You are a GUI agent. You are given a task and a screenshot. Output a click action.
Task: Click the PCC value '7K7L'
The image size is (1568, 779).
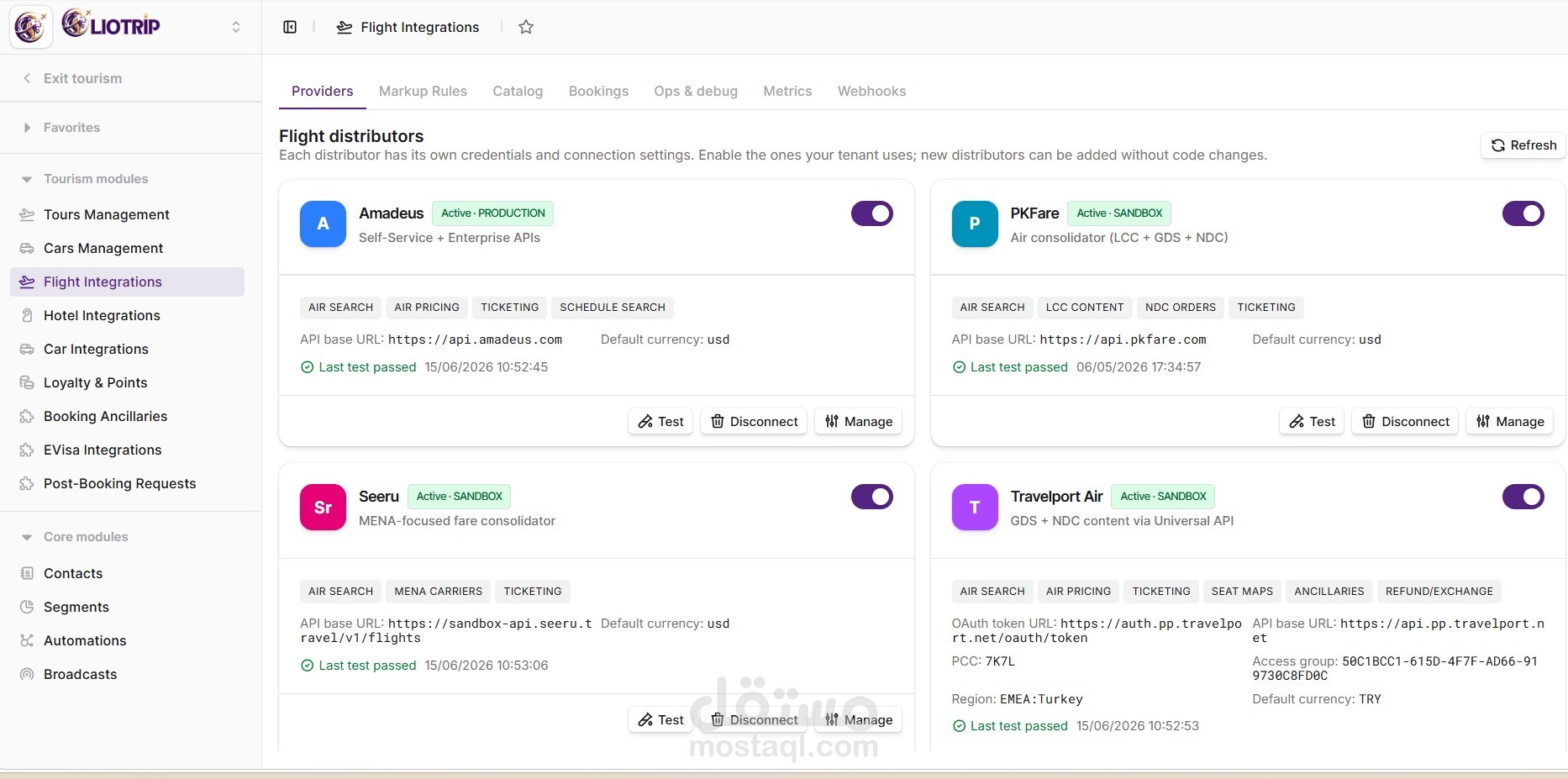coord(1000,661)
